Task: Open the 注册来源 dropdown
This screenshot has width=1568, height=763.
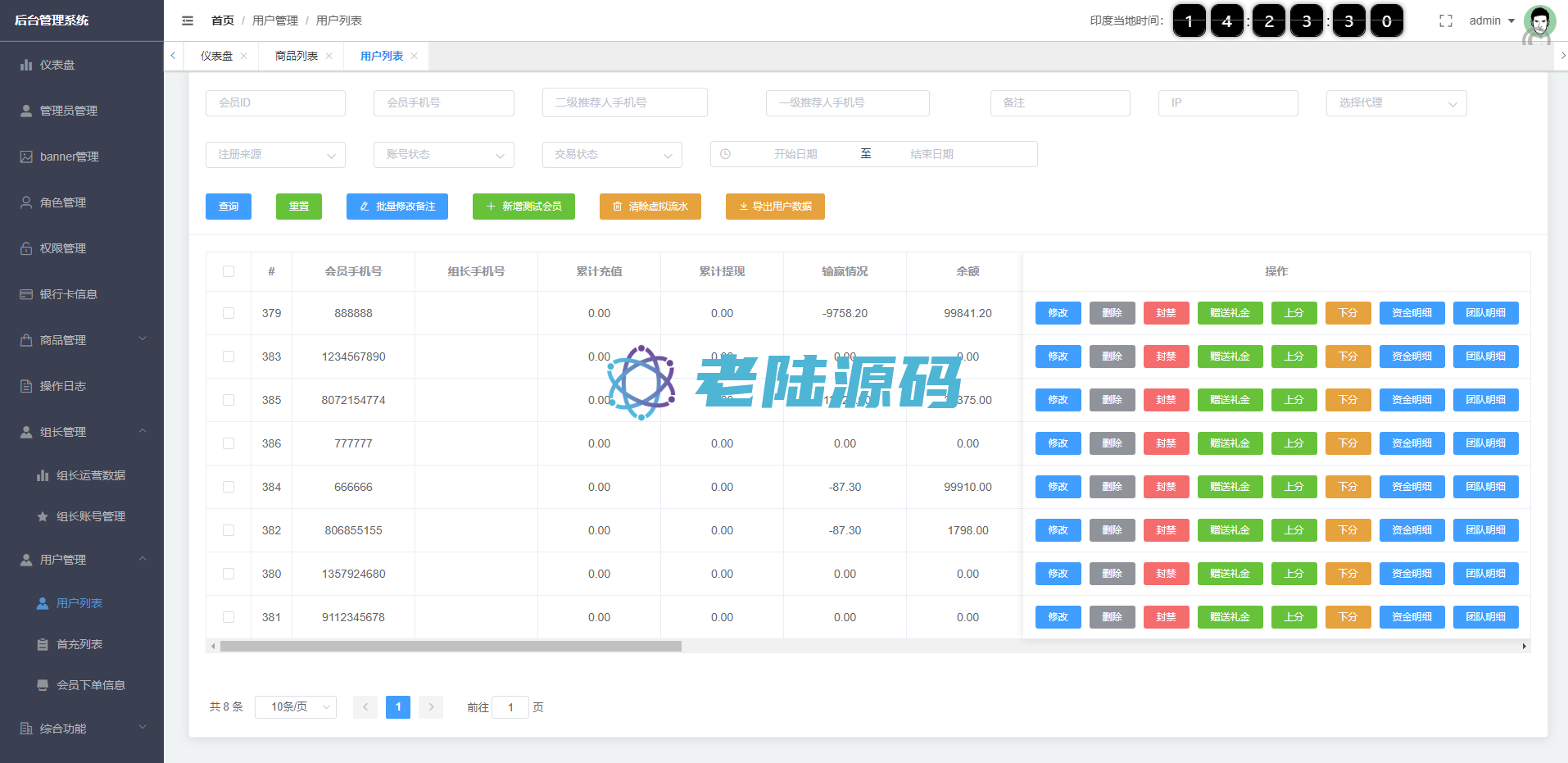Action: (x=275, y=154)
